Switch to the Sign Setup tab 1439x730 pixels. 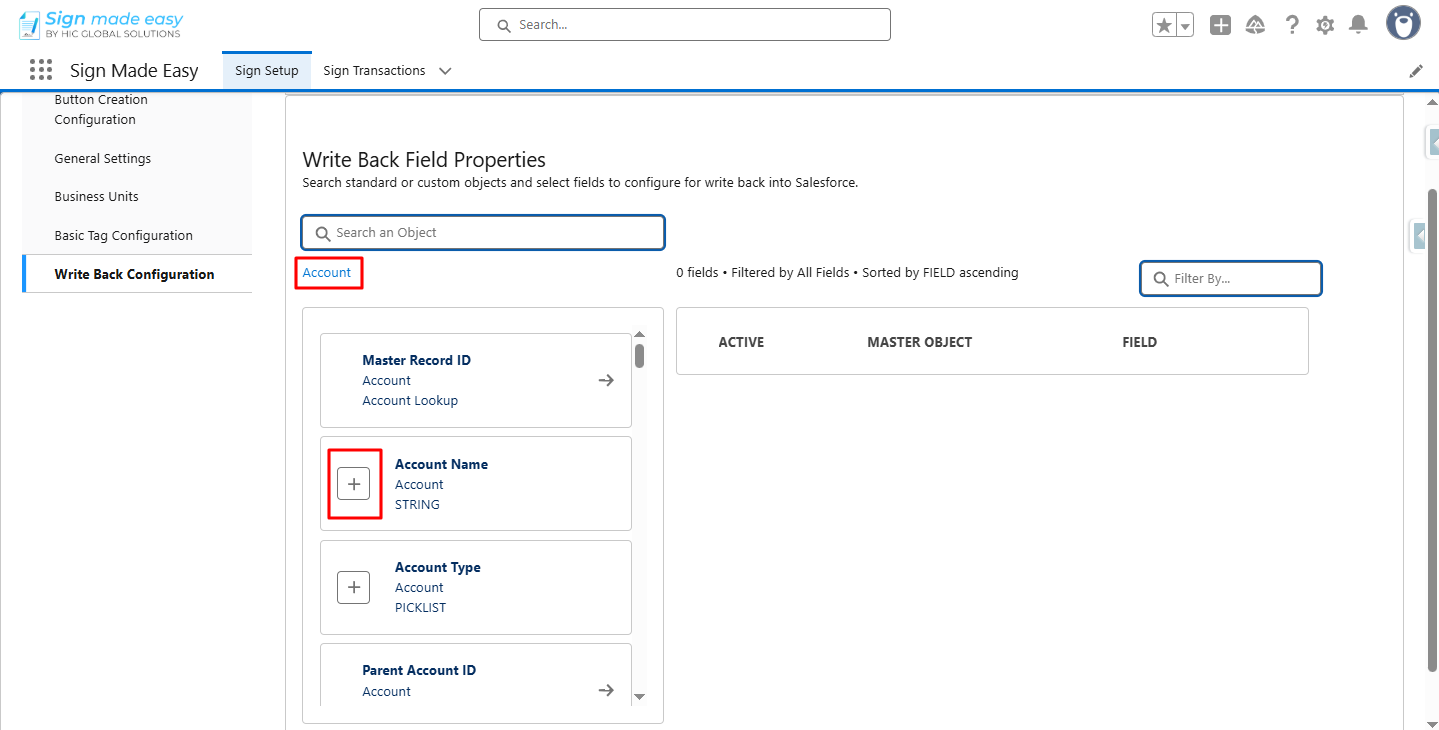pyautogui.click(x=266, y=71)
